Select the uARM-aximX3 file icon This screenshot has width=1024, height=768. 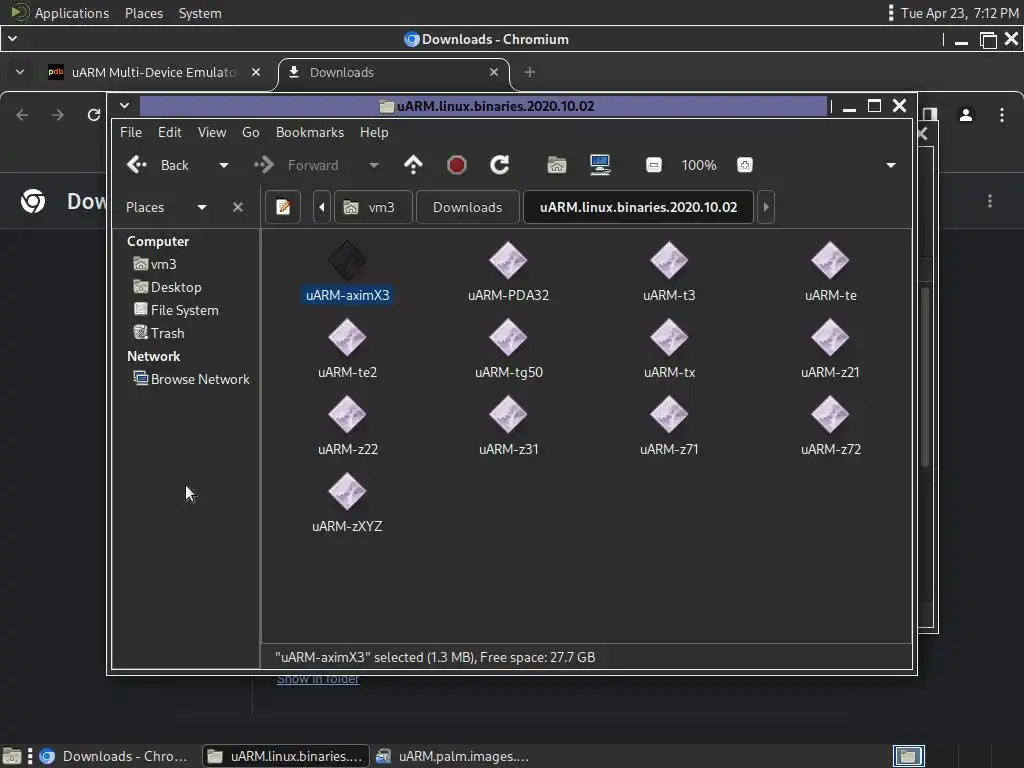[x=347, y=261]
